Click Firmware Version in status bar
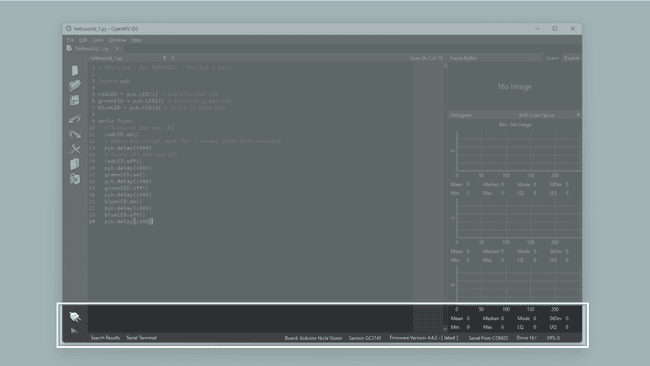 pos(424,338)
